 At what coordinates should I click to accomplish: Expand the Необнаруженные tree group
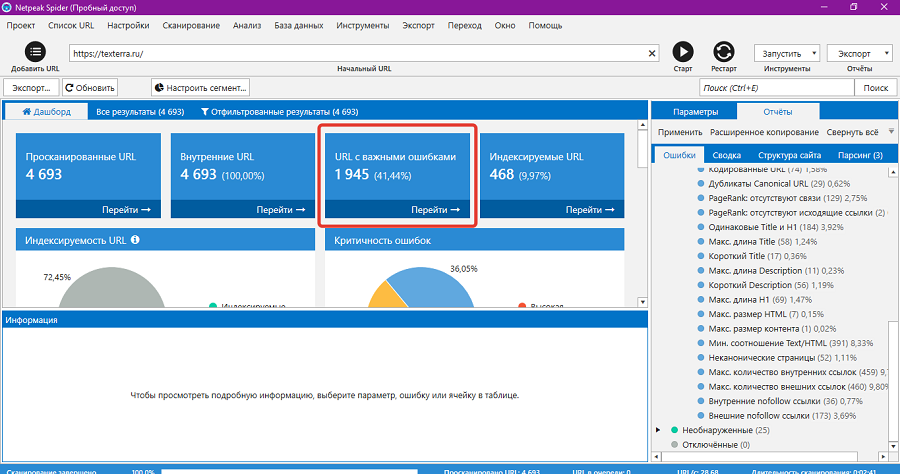pos(658,430)
